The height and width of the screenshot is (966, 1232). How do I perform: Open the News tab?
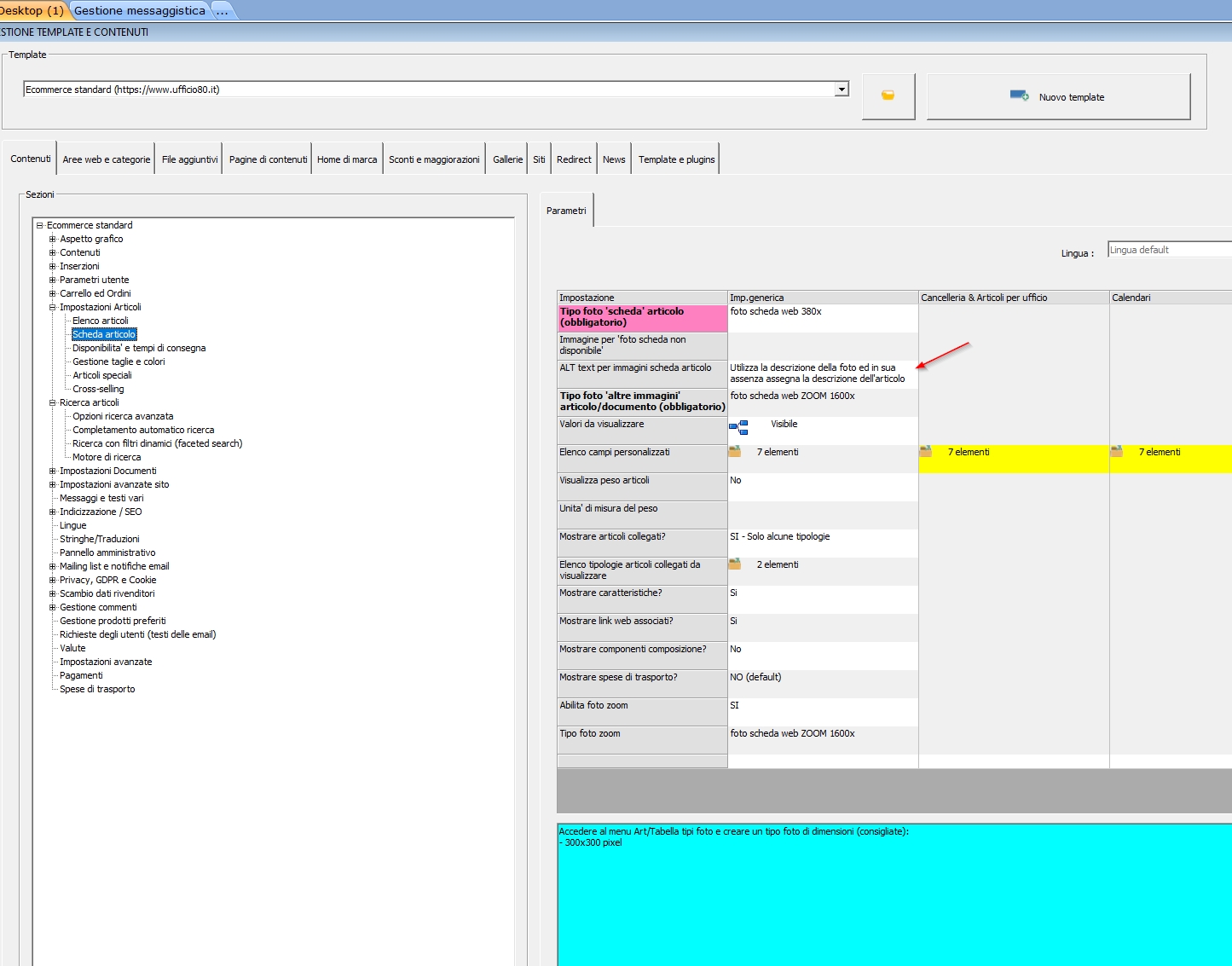point(614,159)
